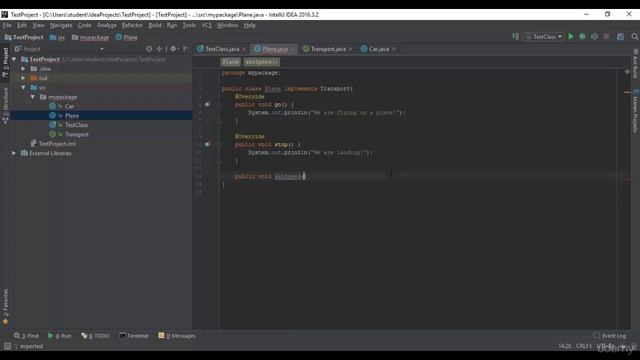Switch to the Transport.java tab

coord(328,49)
